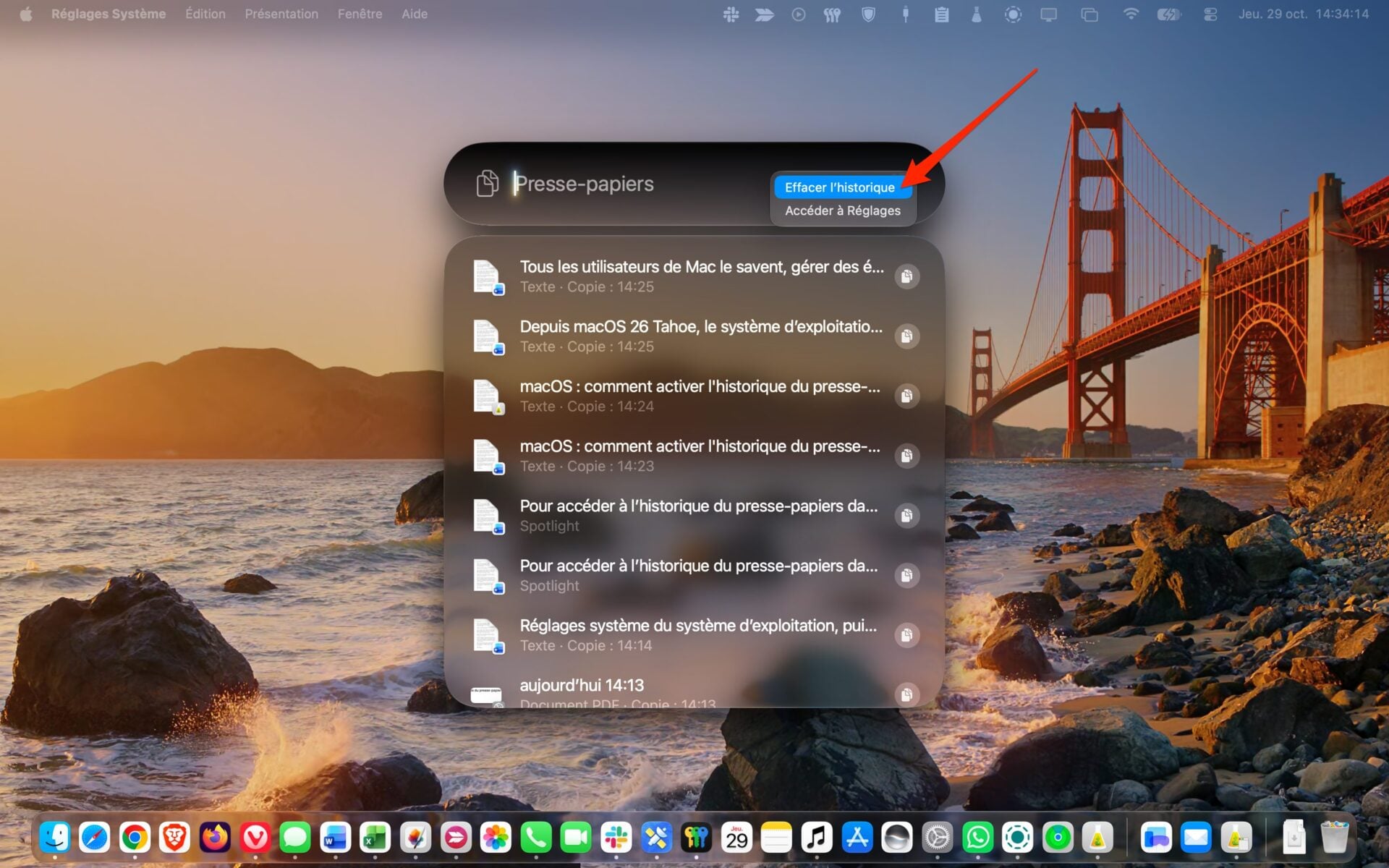This screenshot has height=868, width=1389.
Task: Copy the 'Tous les utilisateurs de Mac' entry
Action: pyautogui.click(x=906, y=276)
